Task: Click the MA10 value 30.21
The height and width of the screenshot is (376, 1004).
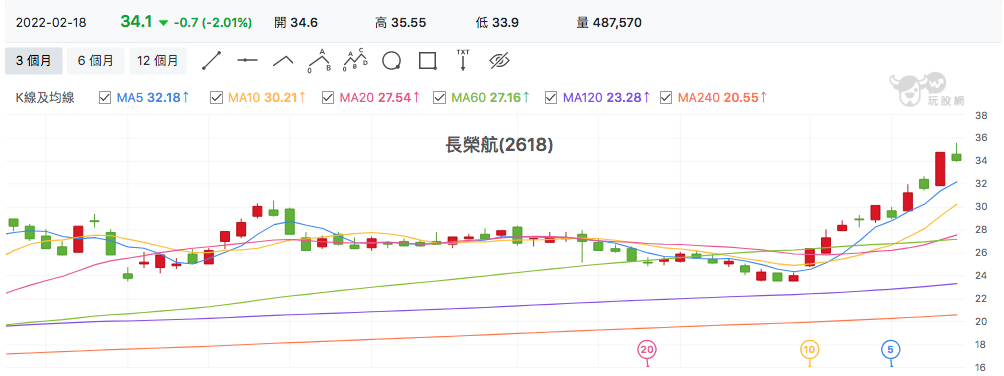Action: click(280, 98)
